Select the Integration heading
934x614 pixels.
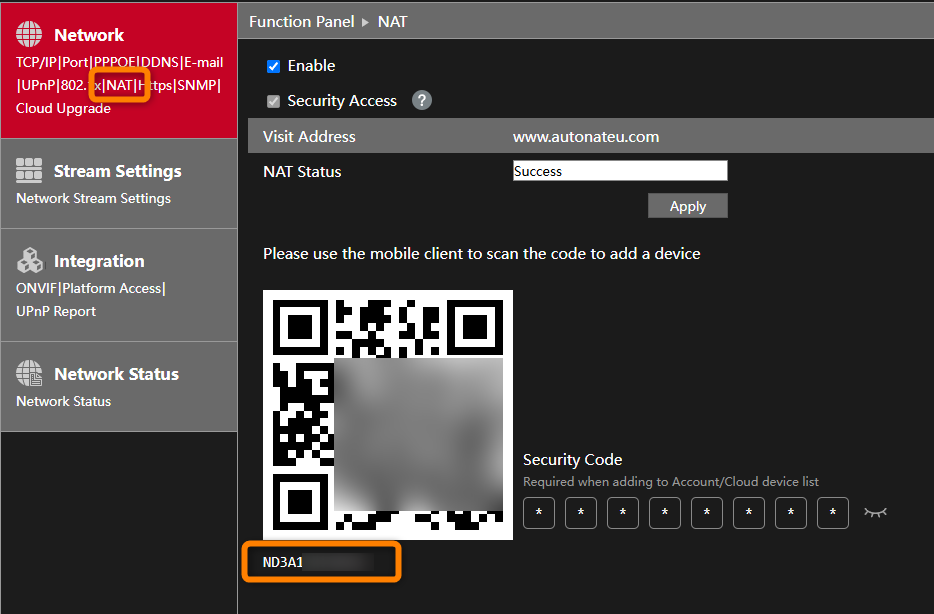[99, 261]
